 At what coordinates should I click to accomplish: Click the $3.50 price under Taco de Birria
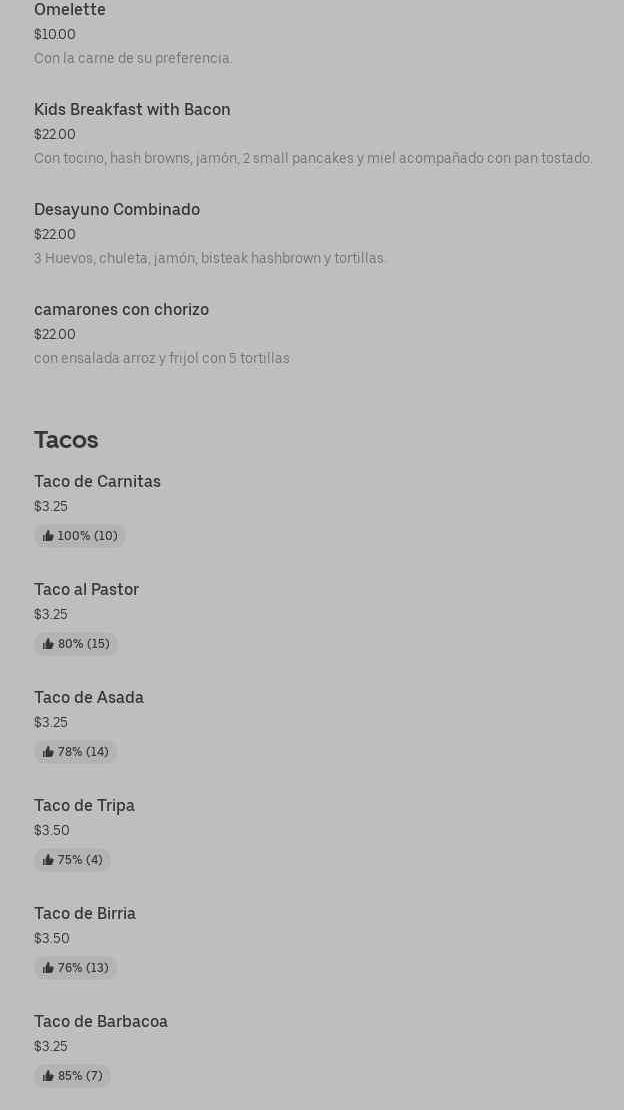click(x=52, y=939)
